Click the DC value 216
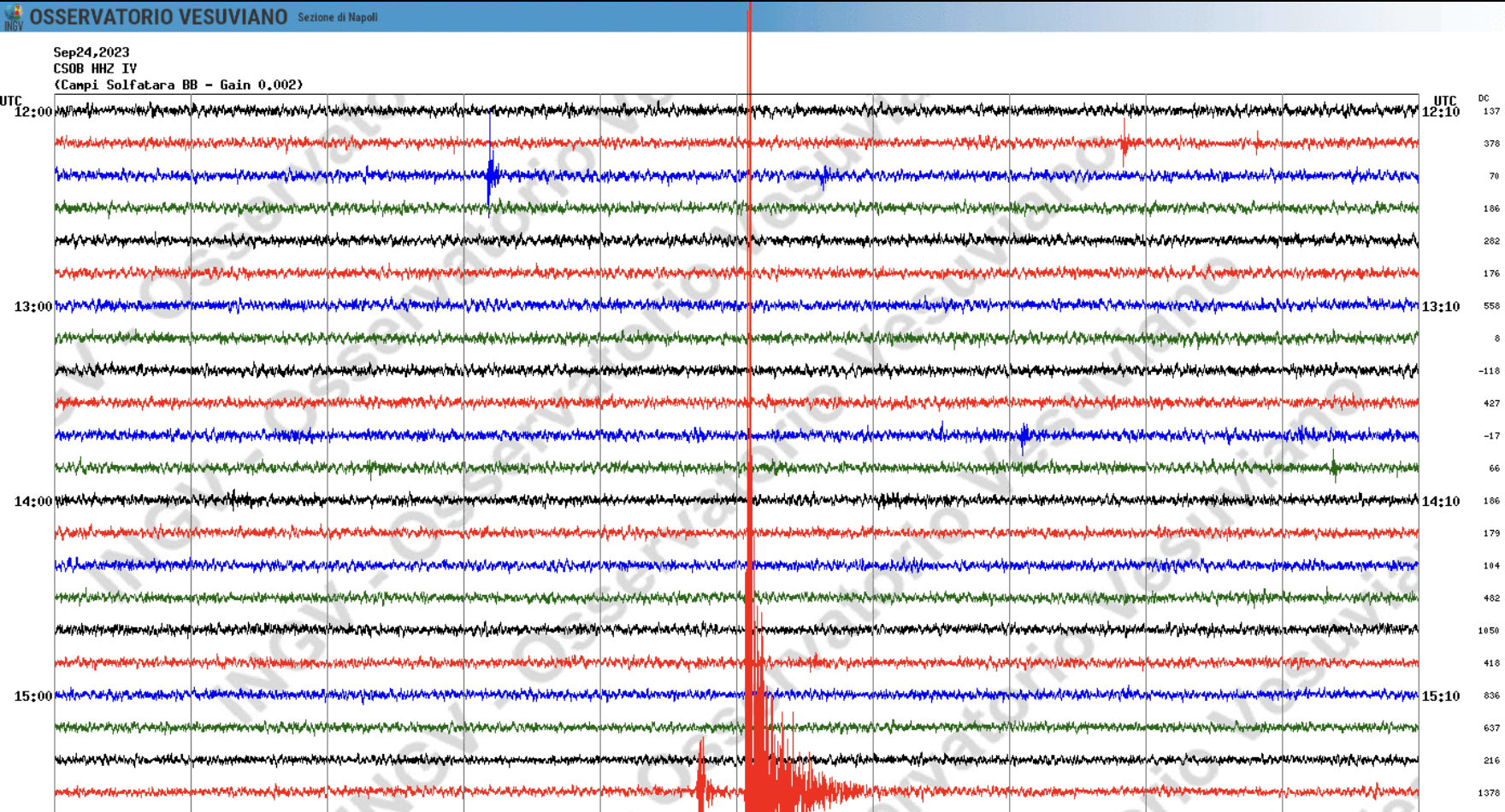1505x812 pixels. (1491, 761)
